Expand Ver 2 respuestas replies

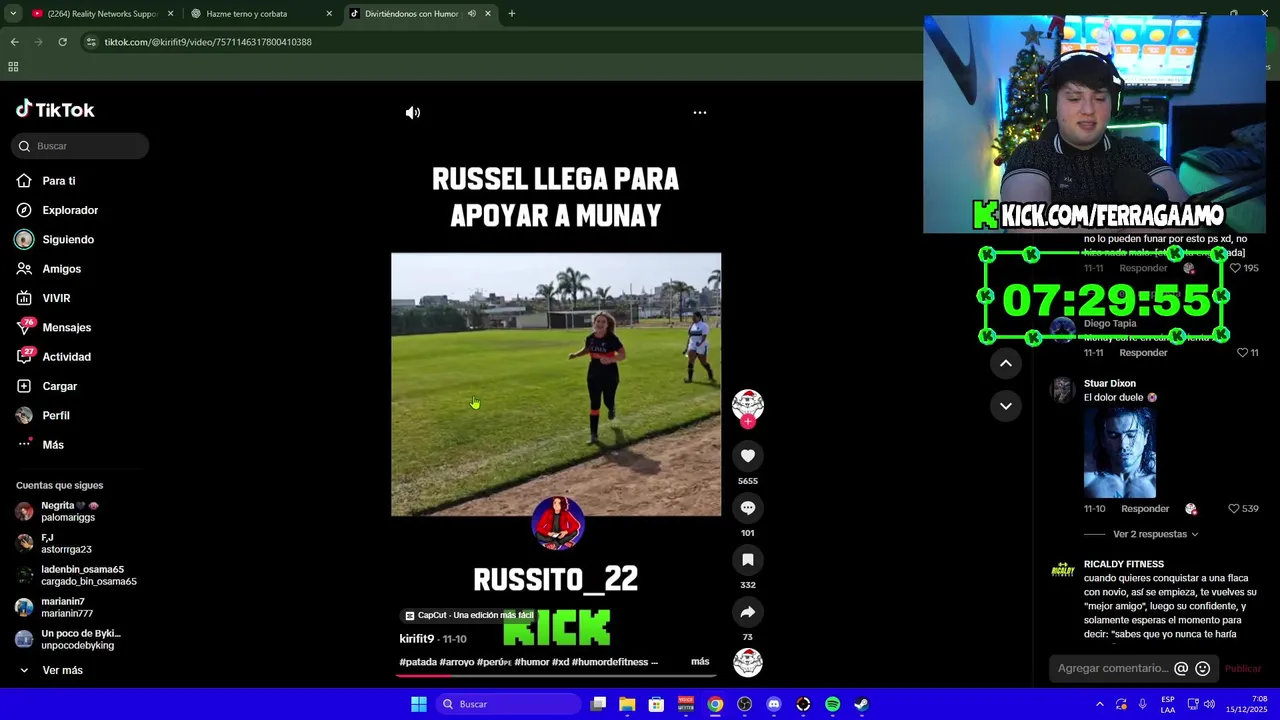point(1155,534)
